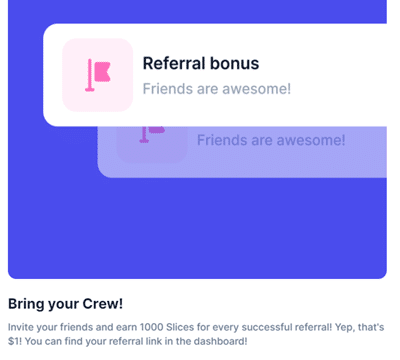Open the white Referral bonus card
The height and width of the screenshot is (360, 400).
215,75
